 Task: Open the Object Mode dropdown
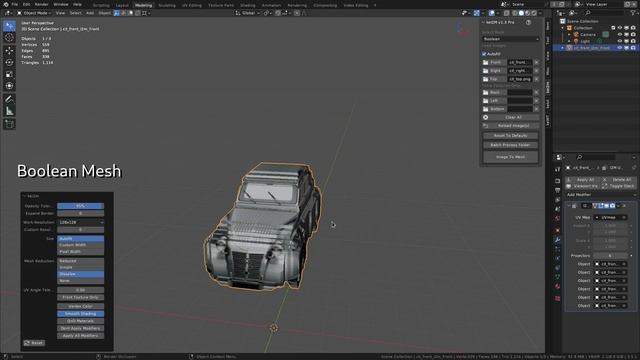click(x=34, y=13)
